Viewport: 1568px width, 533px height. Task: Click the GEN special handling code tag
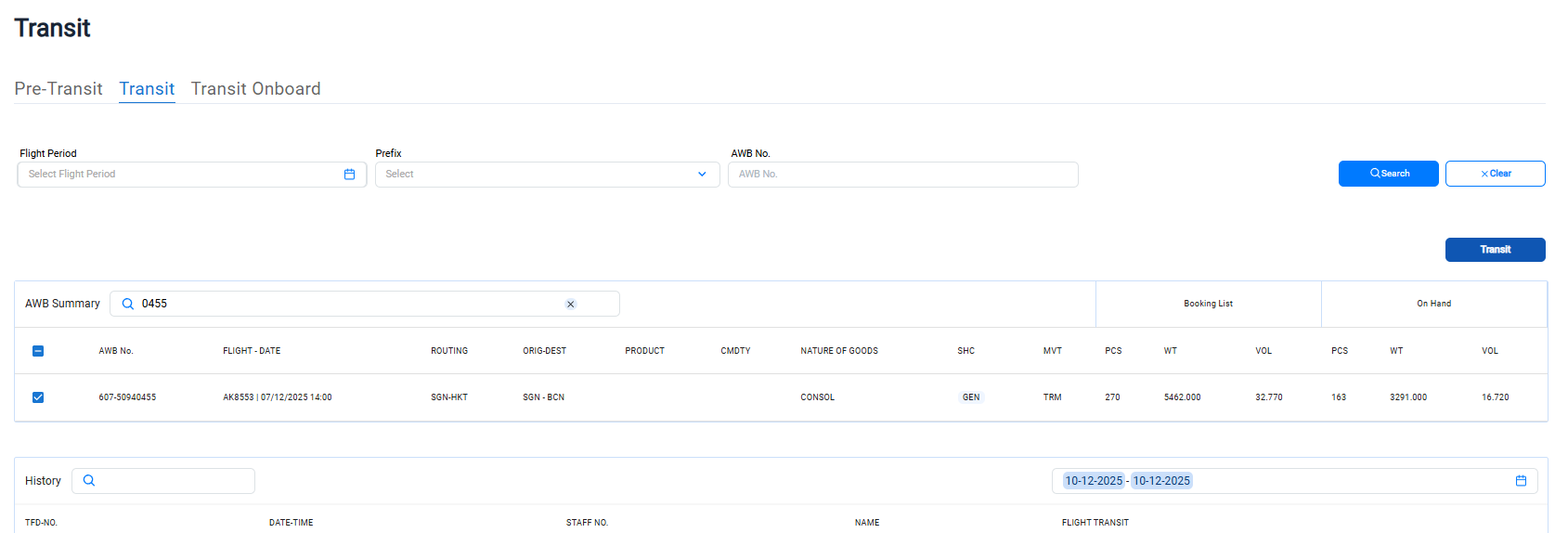pos(970,397)
